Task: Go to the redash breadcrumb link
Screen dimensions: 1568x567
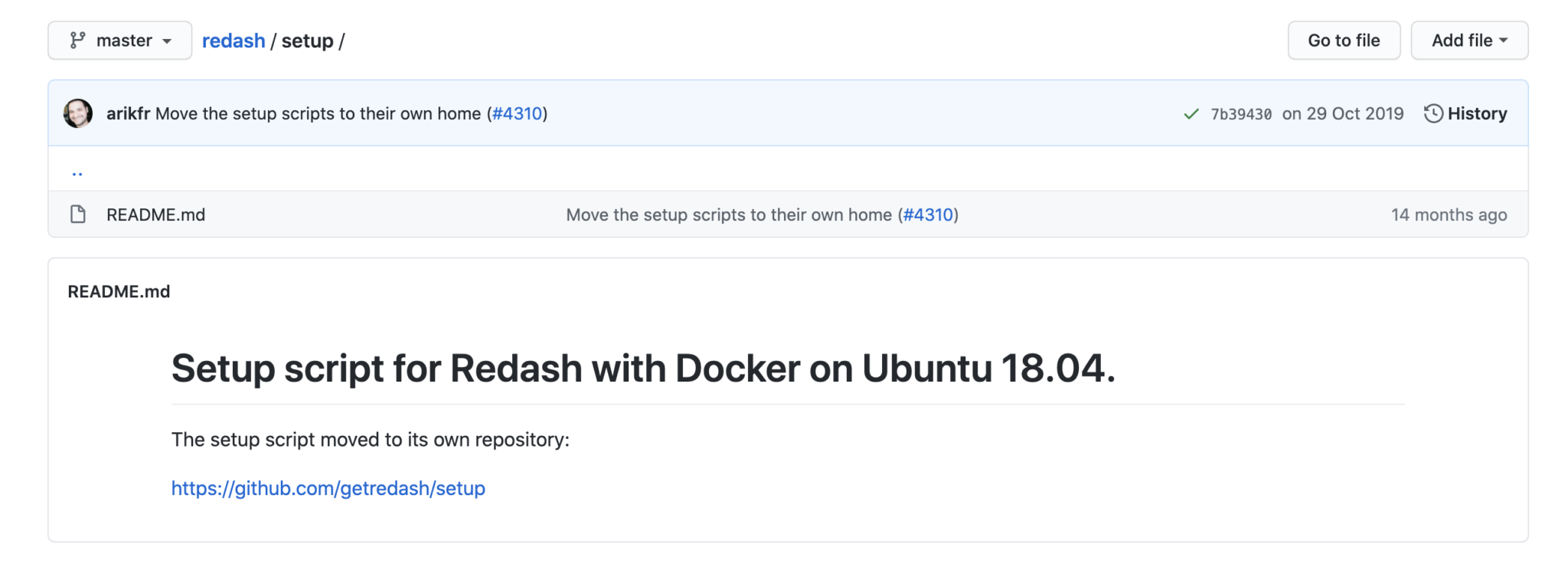Action: (233, 41)
